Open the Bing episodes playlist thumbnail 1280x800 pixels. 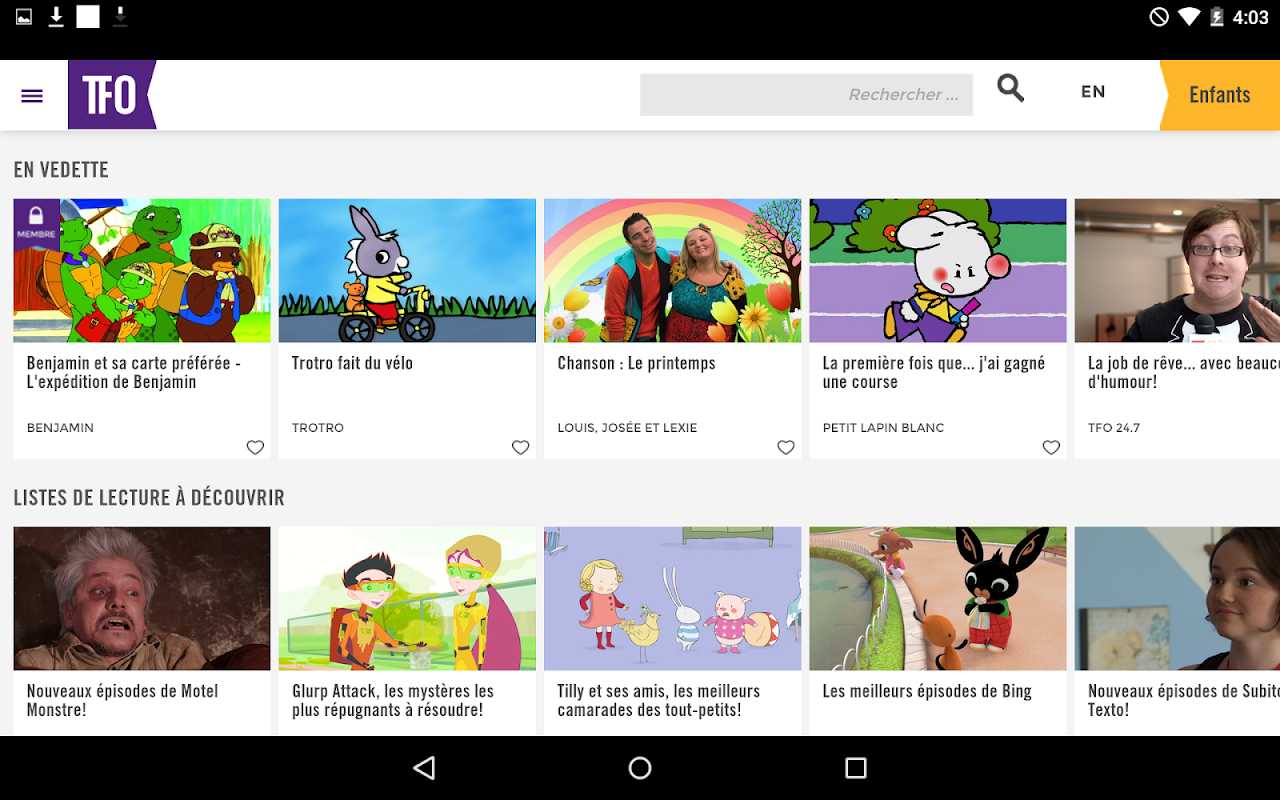tap(938, 599)
